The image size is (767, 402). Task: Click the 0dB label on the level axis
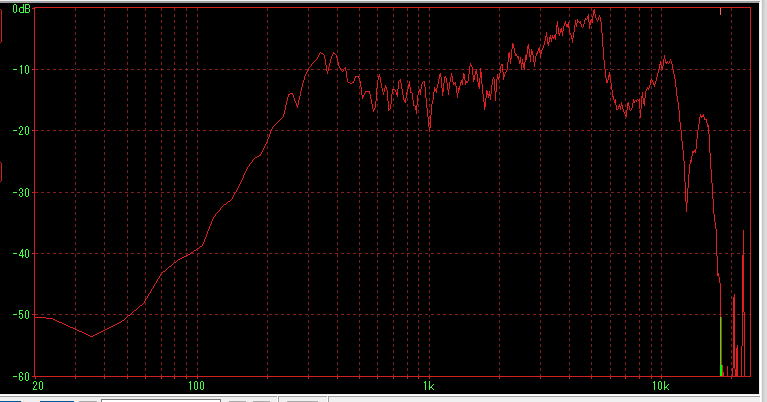click(22, 9)
